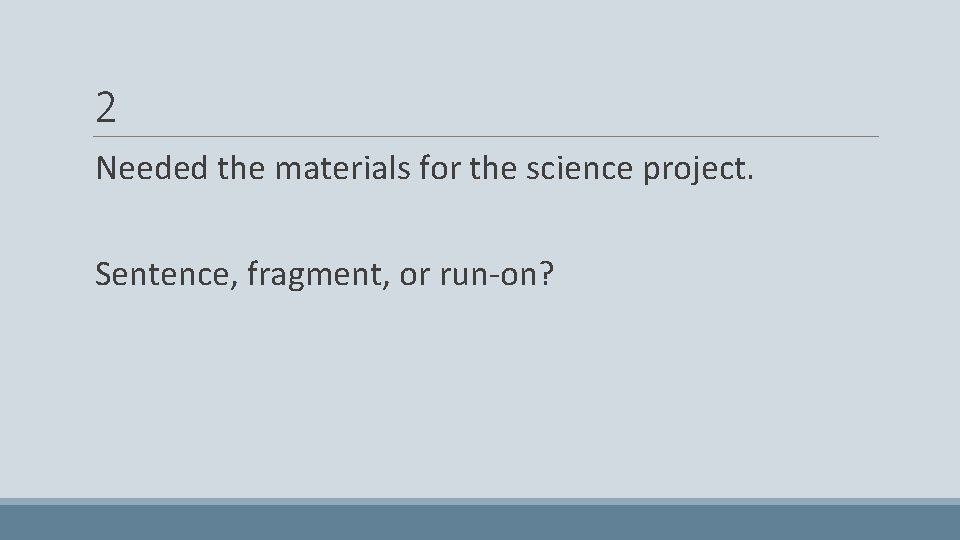Click the slide title number 2
Viewport: 960px width, 540px height.
point(106,108)
